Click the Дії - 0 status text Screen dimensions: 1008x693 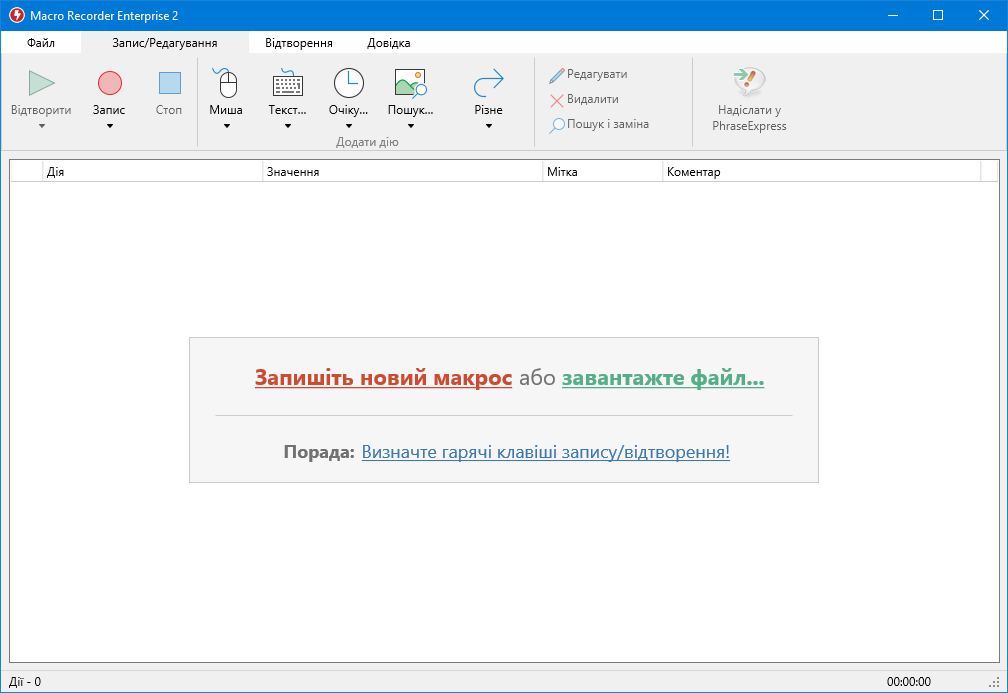click(x=25, y=682)
